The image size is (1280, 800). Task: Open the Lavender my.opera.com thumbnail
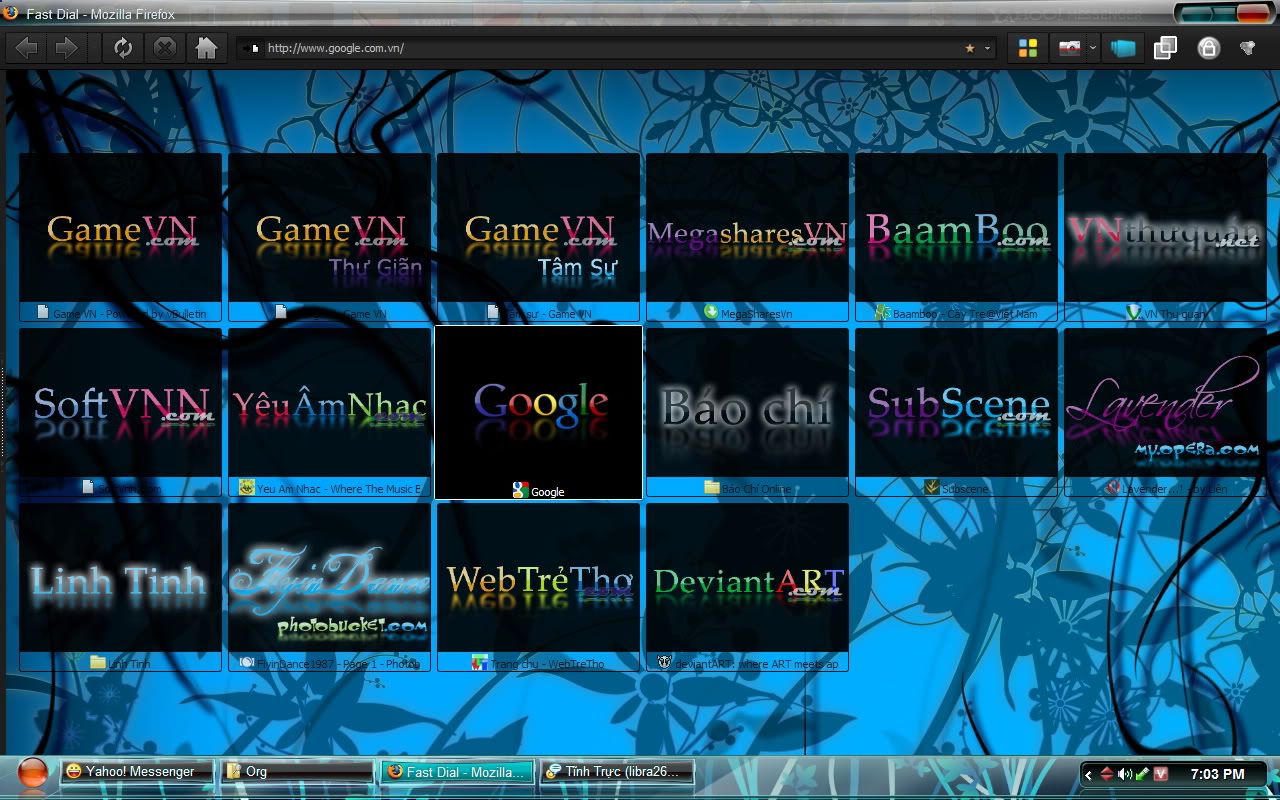pos(1165,403)
